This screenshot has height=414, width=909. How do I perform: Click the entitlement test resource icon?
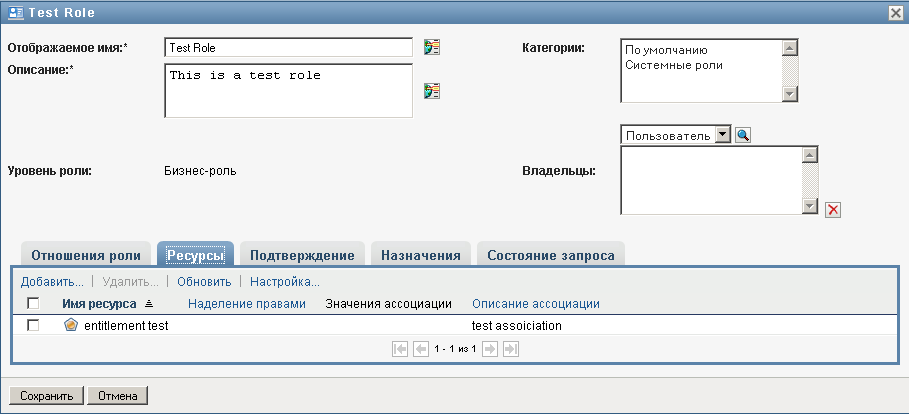[x=71, y=325]
